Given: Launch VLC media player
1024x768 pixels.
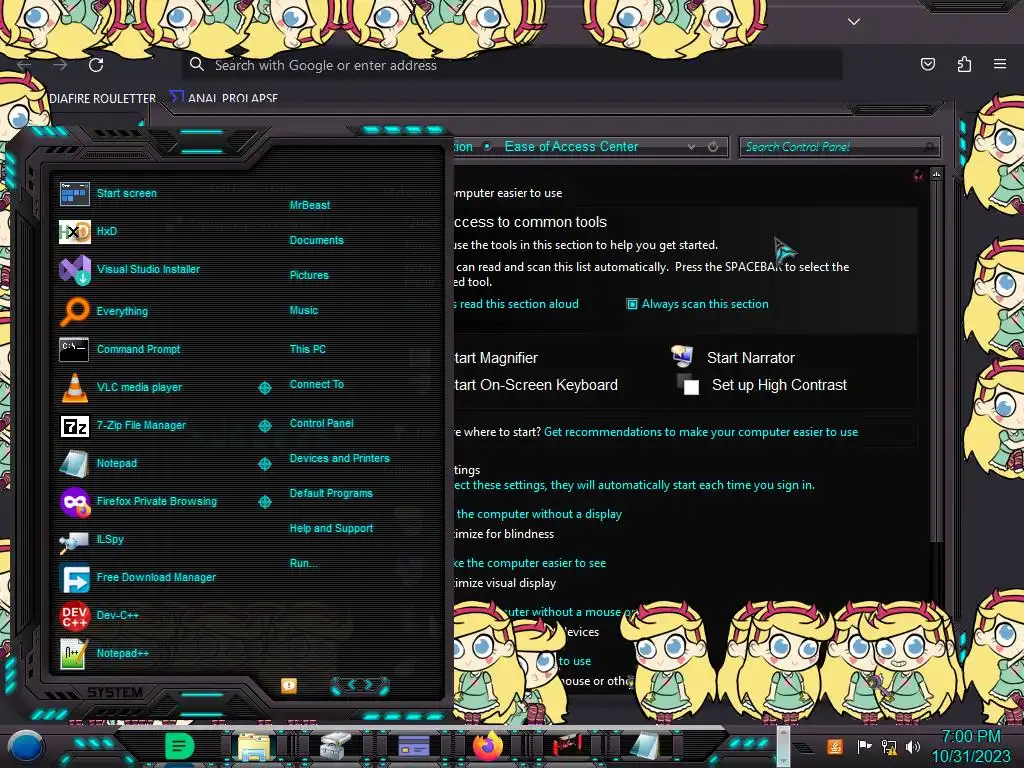Looking at the screenshot, I should point(120,387).
